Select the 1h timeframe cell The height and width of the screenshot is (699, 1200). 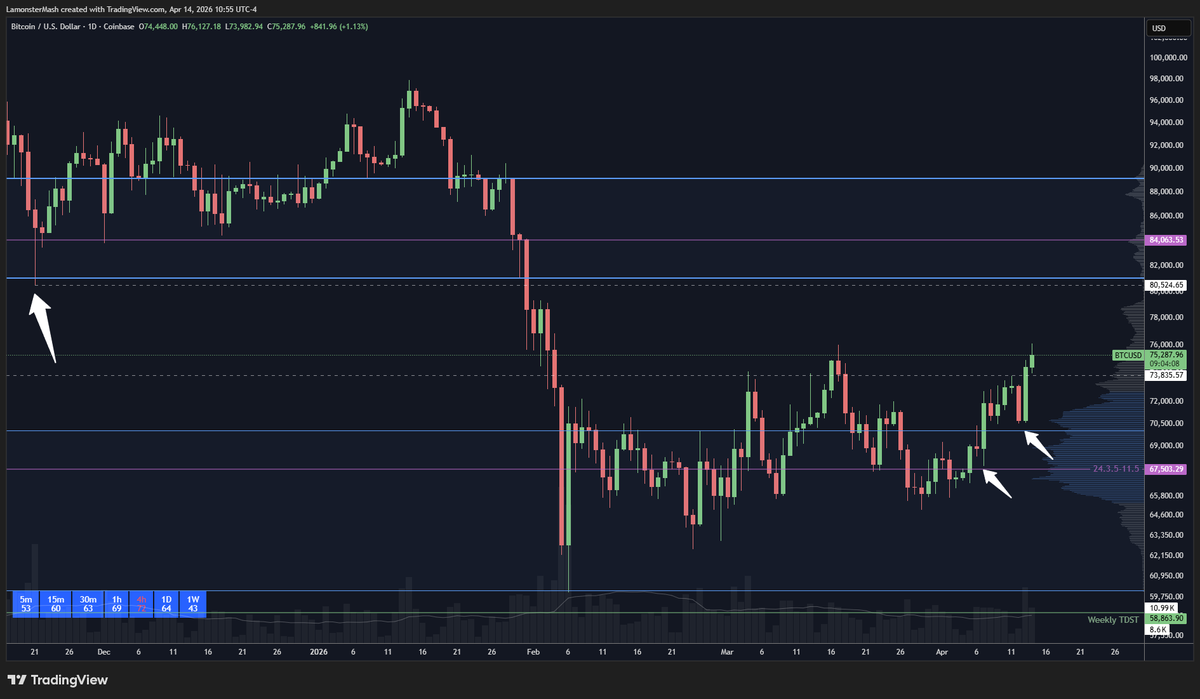[x=116, y=602]
